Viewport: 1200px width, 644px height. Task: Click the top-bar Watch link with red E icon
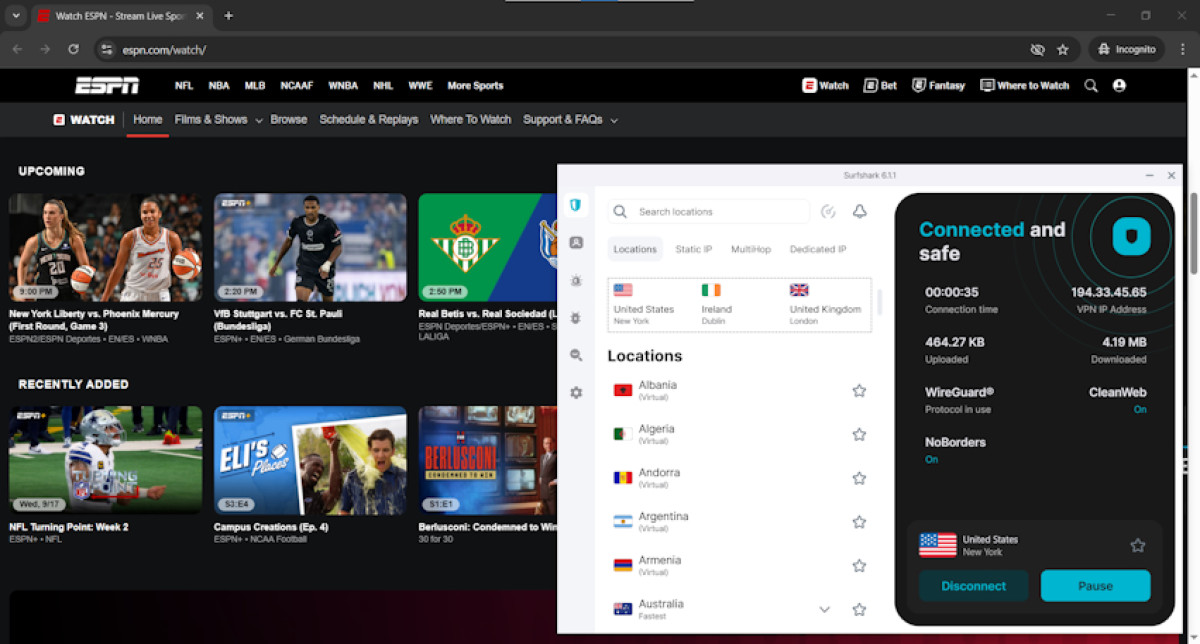pyautogui.click(x=826, y=86)
